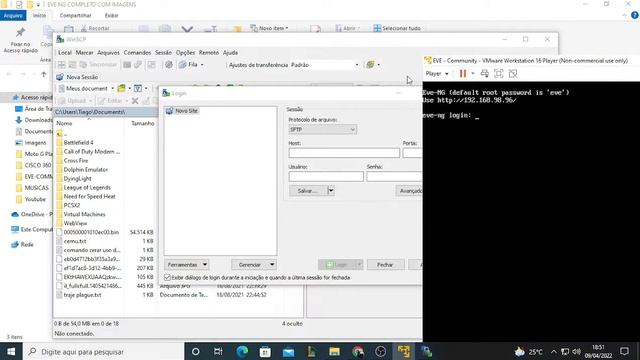Open Protocolo de arquivo SFTP dropdown
Image resolution: width=640 pixels, height=360 pixels.
pyautogui.click(x=322, y=129)
